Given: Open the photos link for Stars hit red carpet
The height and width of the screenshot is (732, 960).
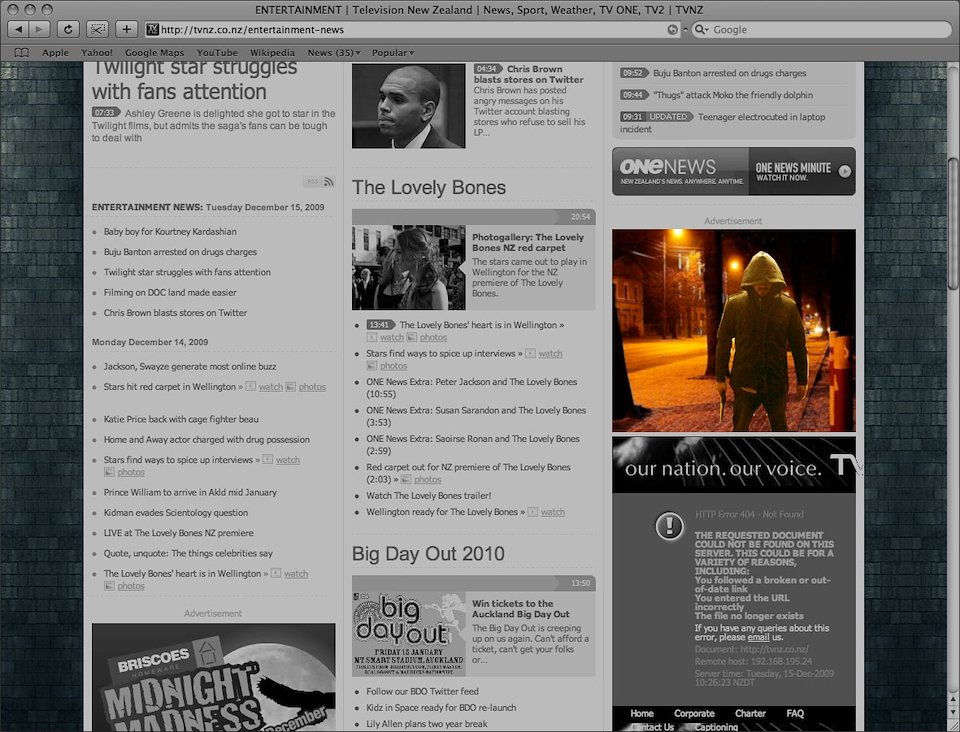Looking at the screenshot, I should [x=312, y=387].
